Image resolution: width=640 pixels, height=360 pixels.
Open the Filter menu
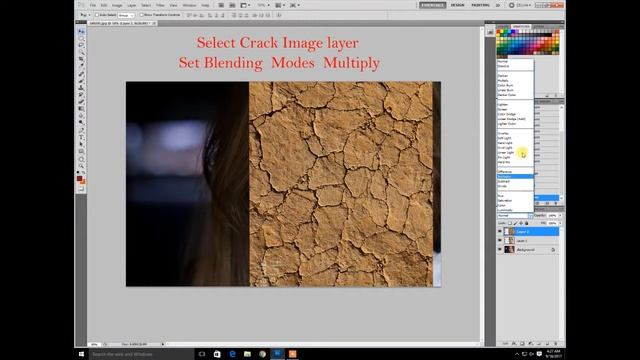(160, 5)
